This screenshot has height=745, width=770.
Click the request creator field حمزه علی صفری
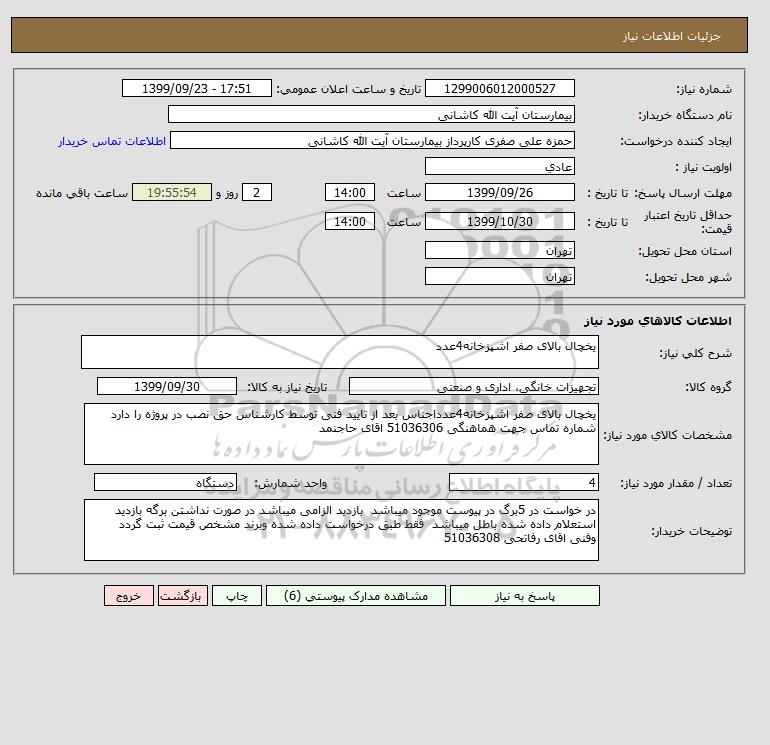372,141
